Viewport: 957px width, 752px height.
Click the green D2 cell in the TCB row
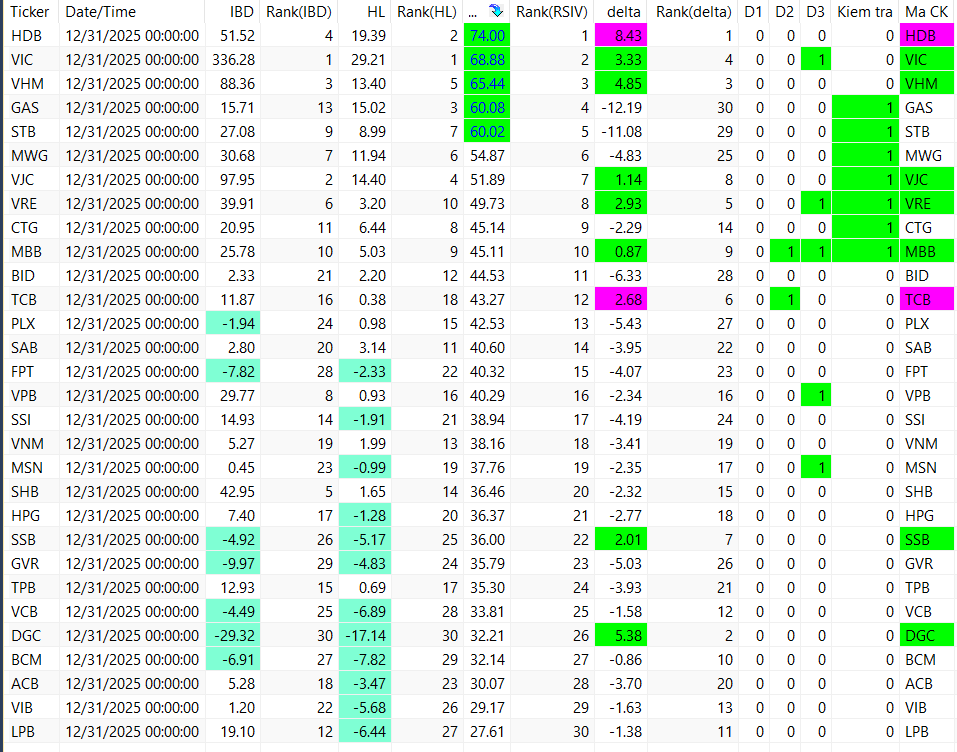click(x=785, y=300)
